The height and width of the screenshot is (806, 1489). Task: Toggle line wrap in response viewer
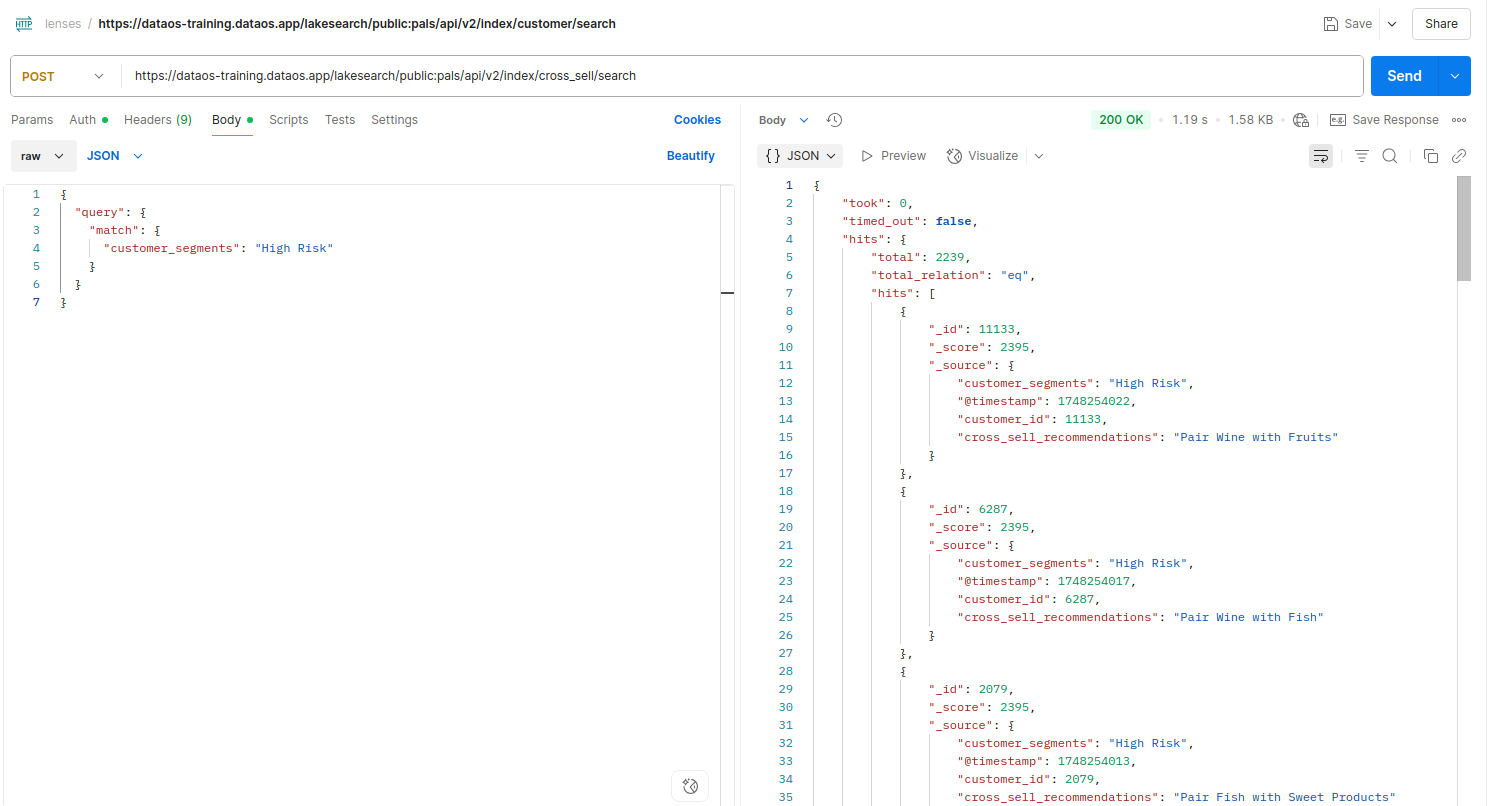1321,156
